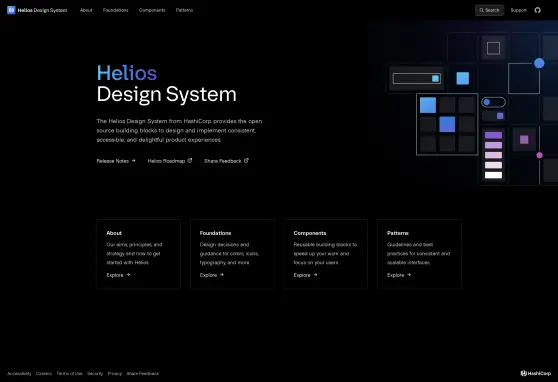Open the hero Share Feedback external link
This screenshot has height=382, width=558.
[x=226, y=161]
